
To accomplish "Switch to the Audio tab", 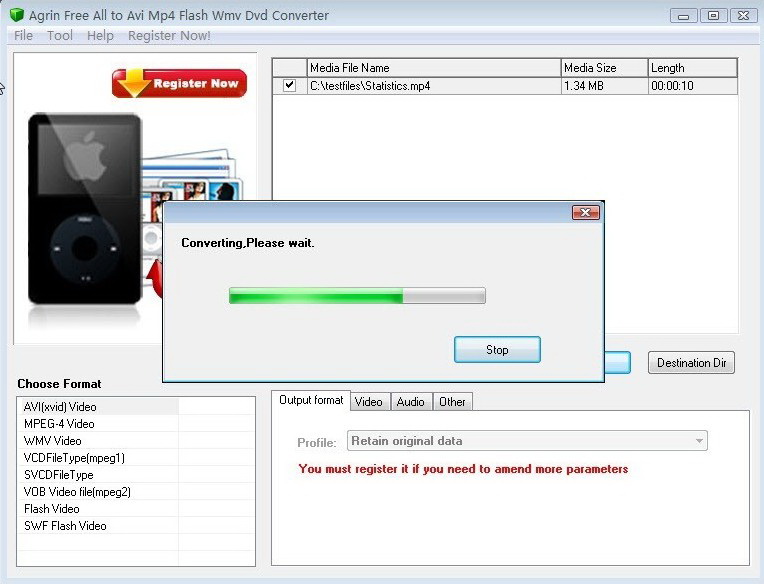I will (x=410, y=402).
